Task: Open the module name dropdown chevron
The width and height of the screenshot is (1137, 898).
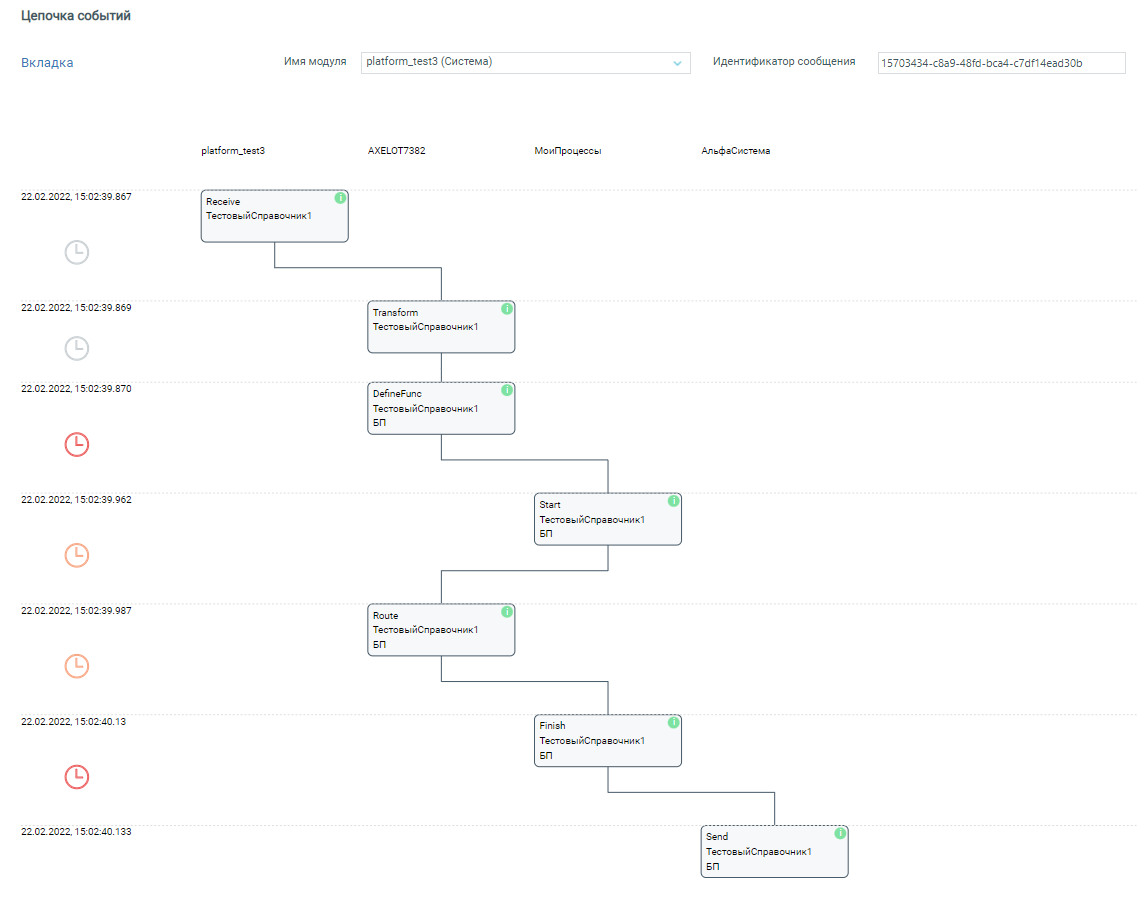Action: click(677, 63)
